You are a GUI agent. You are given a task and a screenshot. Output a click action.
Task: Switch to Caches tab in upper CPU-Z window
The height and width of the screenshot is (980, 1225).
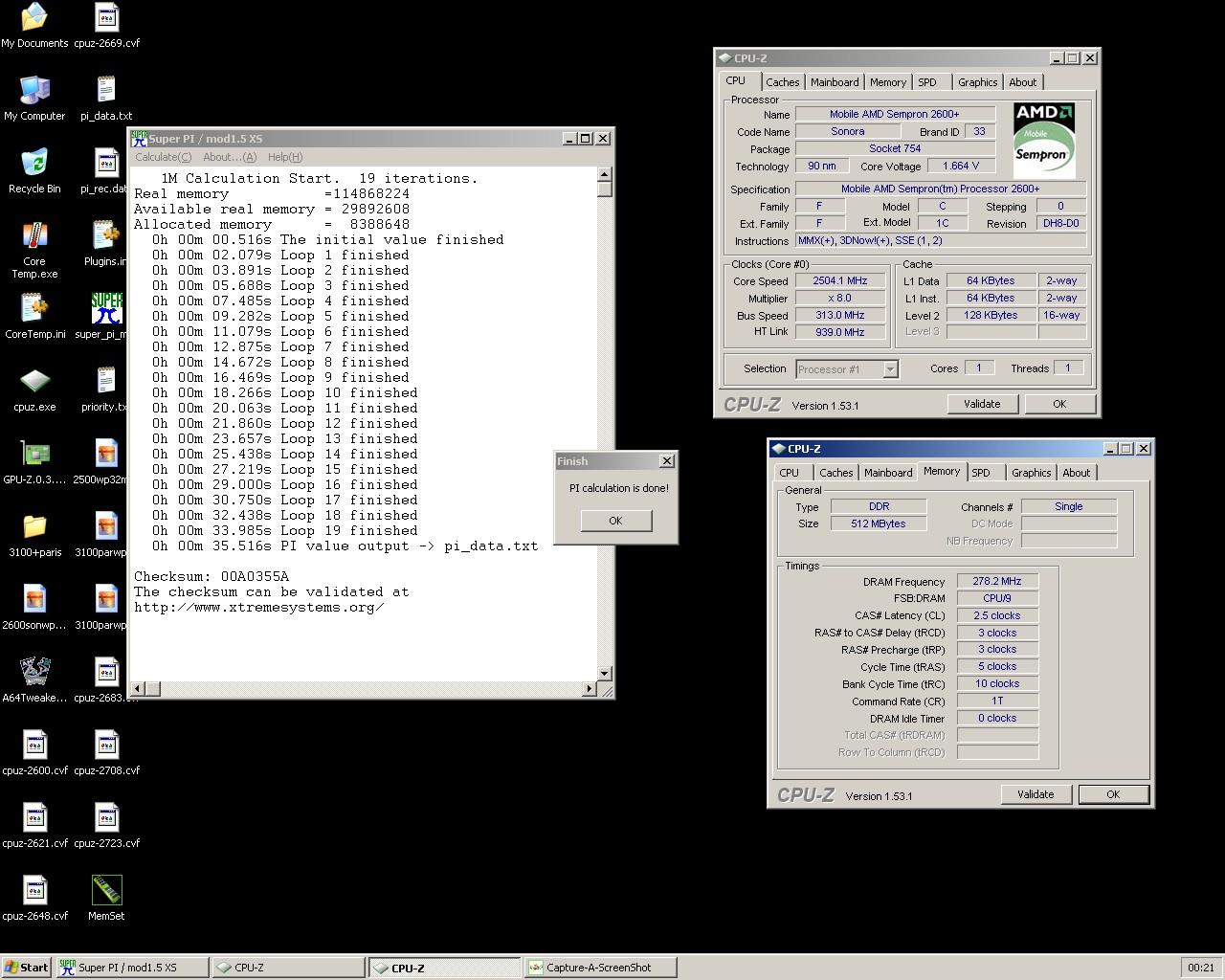pos(782,82)
